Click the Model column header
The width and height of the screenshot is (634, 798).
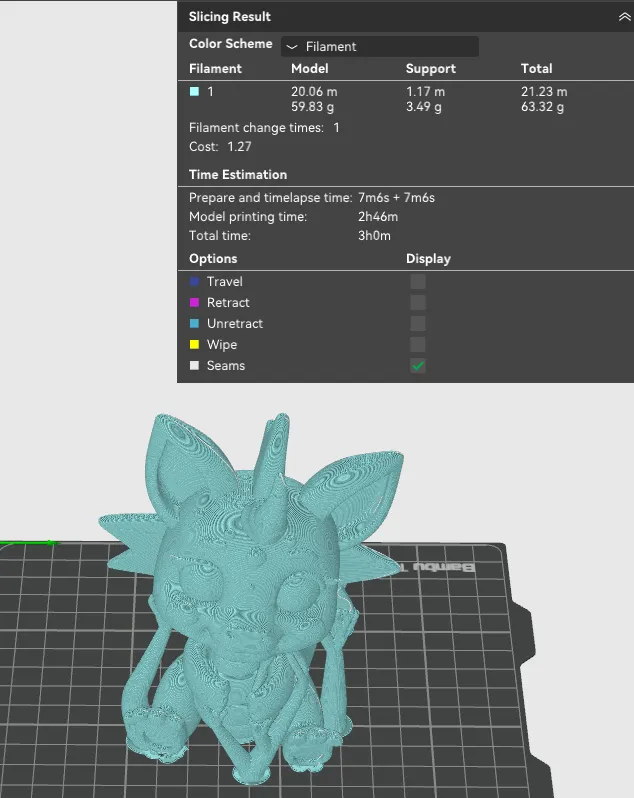(309, 69)
